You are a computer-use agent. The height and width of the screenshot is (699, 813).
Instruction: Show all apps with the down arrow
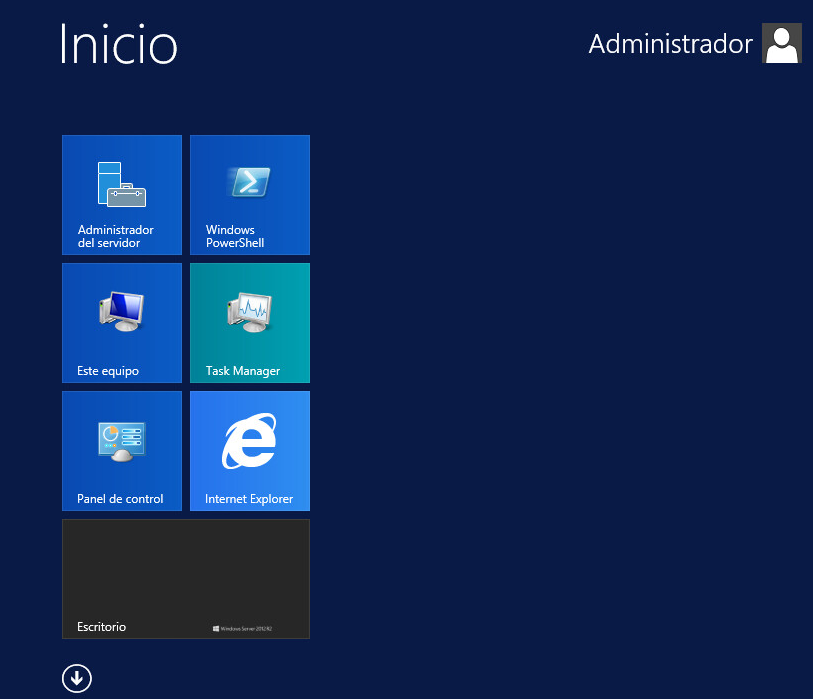coord(77,678)
